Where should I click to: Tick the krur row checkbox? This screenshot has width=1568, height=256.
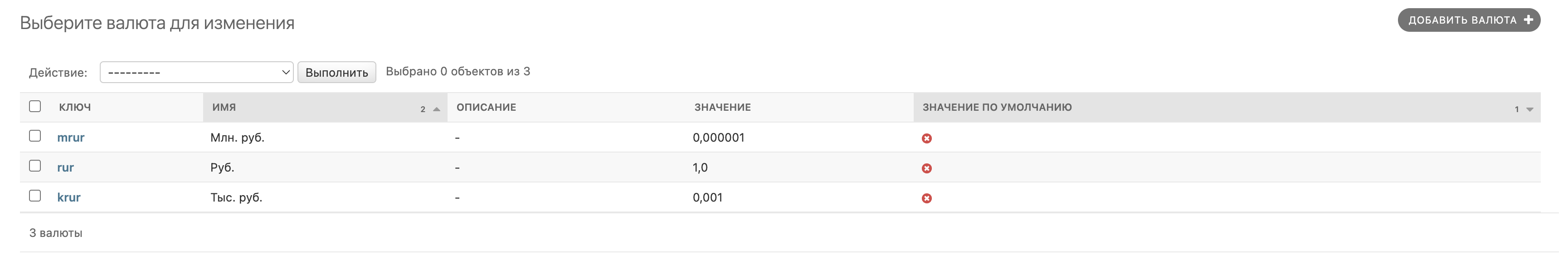[35, 196]
